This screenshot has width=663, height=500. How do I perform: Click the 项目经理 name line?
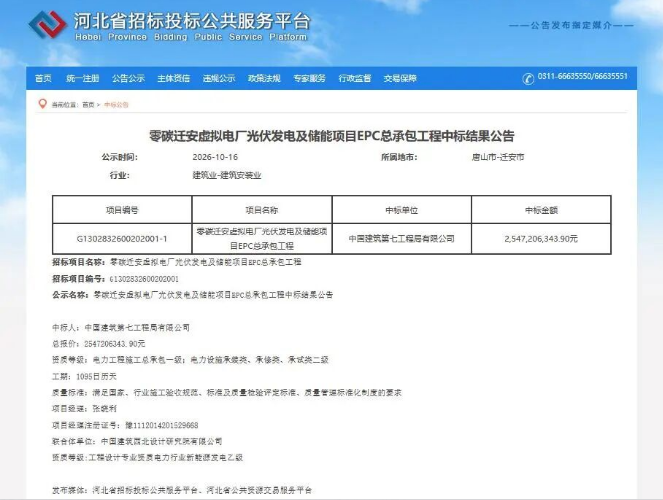click(84, 409)
